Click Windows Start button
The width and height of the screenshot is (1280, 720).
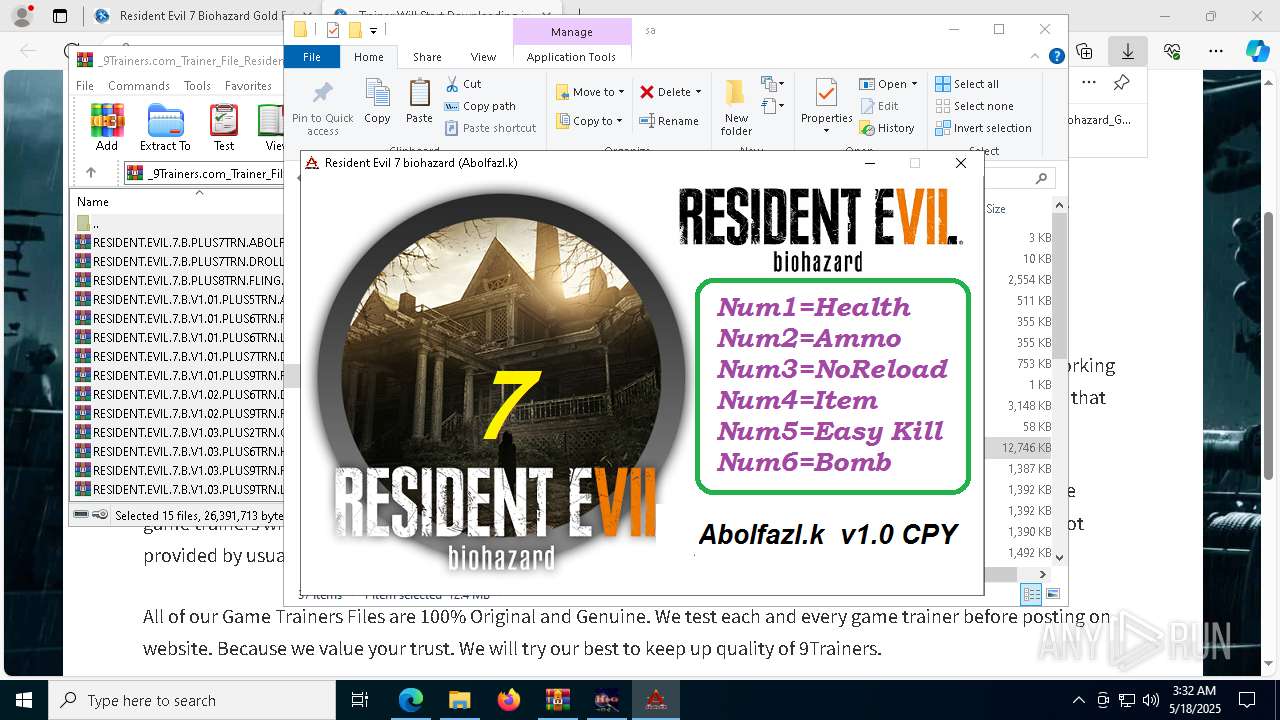pos(23,700)
